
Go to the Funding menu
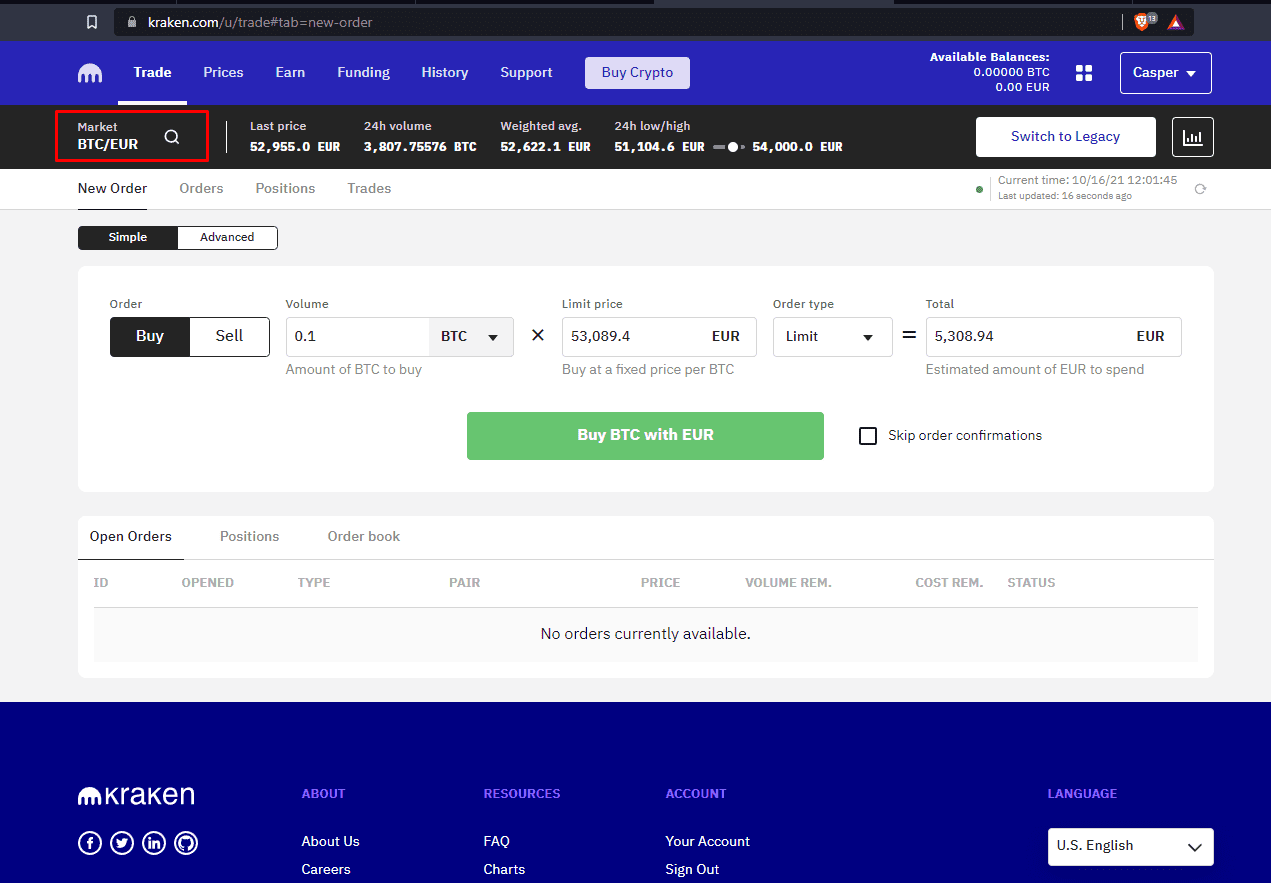click(x=363, y=73)
